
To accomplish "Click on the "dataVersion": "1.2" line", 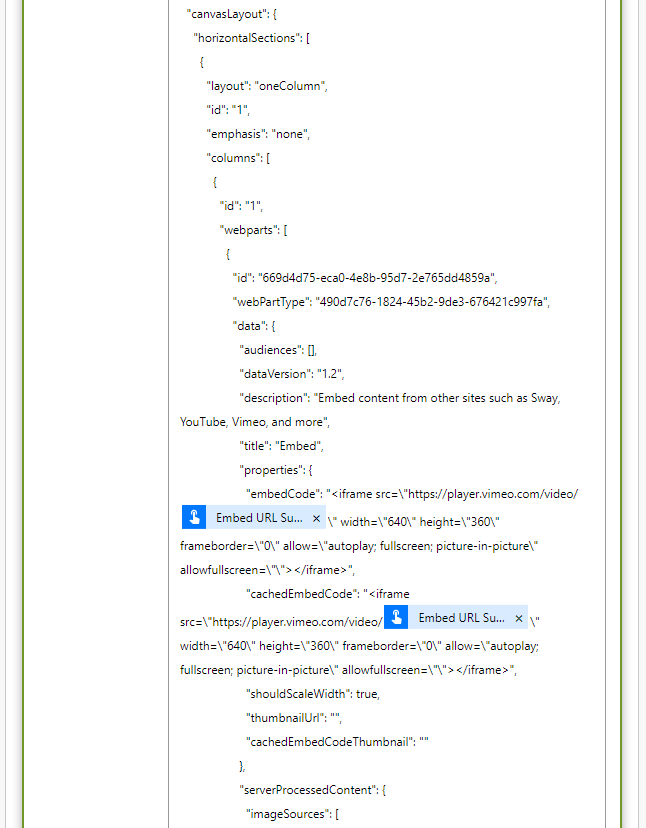I will tap(292, 374).
